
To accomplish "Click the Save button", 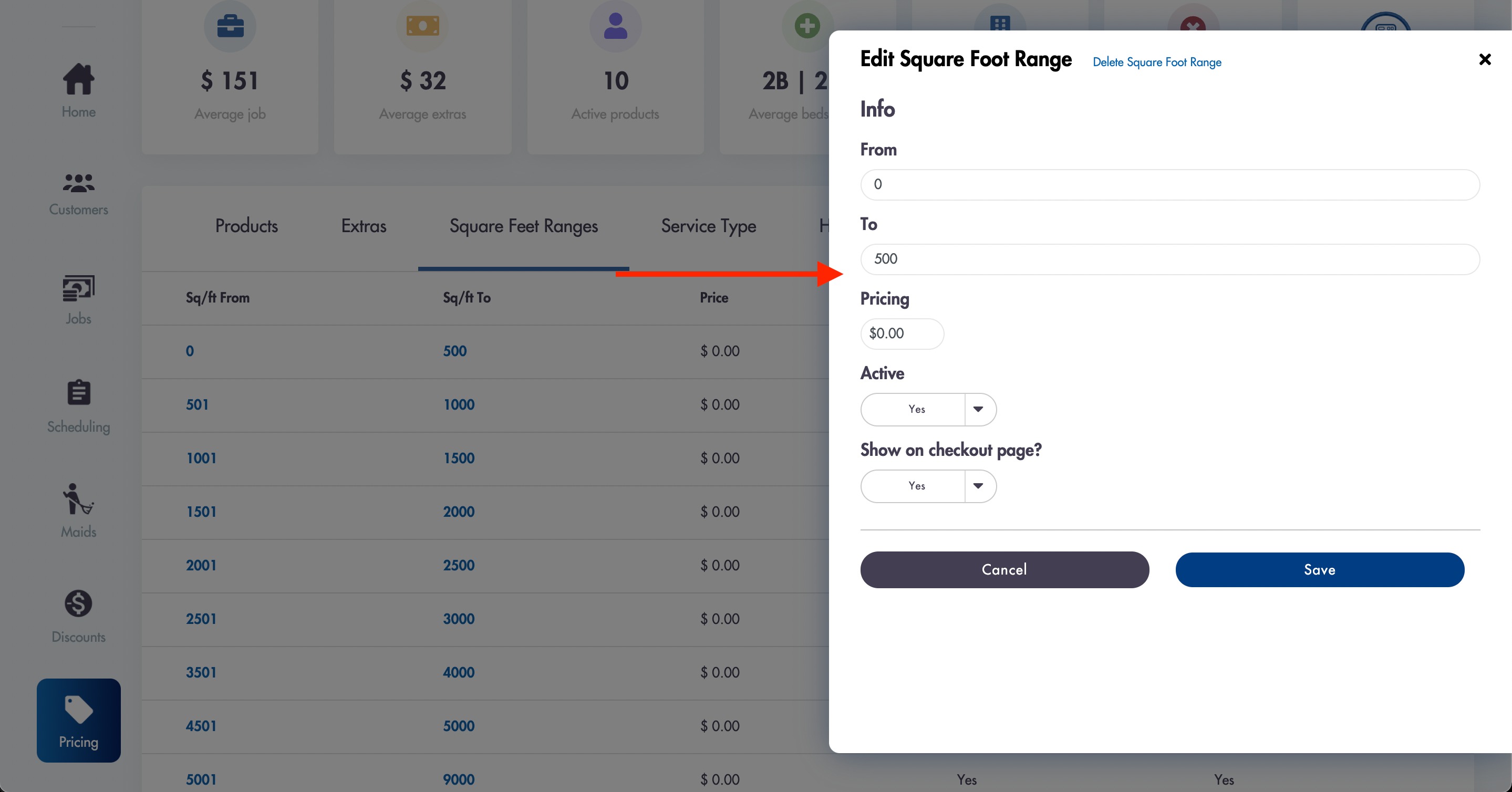I will coord(1320,570).
